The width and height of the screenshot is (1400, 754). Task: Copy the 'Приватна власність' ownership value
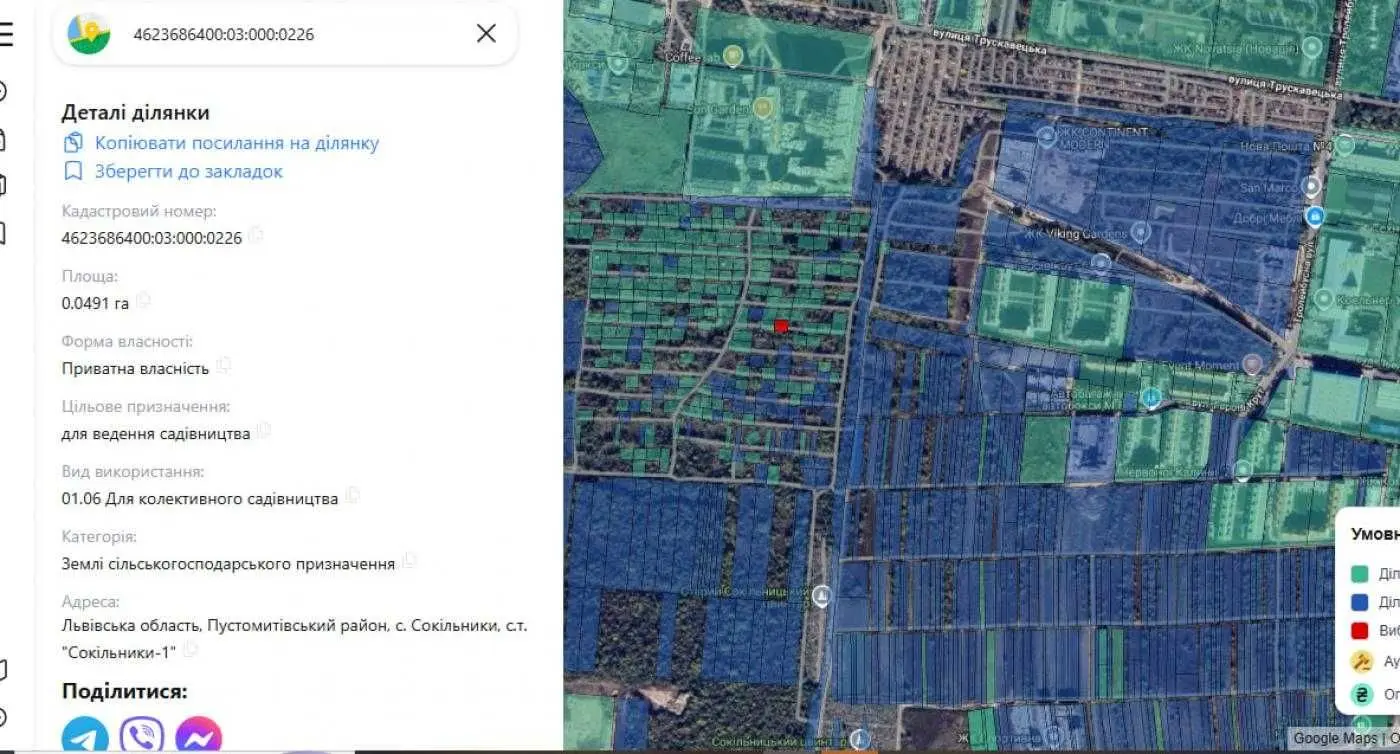[x=223, y=365]
